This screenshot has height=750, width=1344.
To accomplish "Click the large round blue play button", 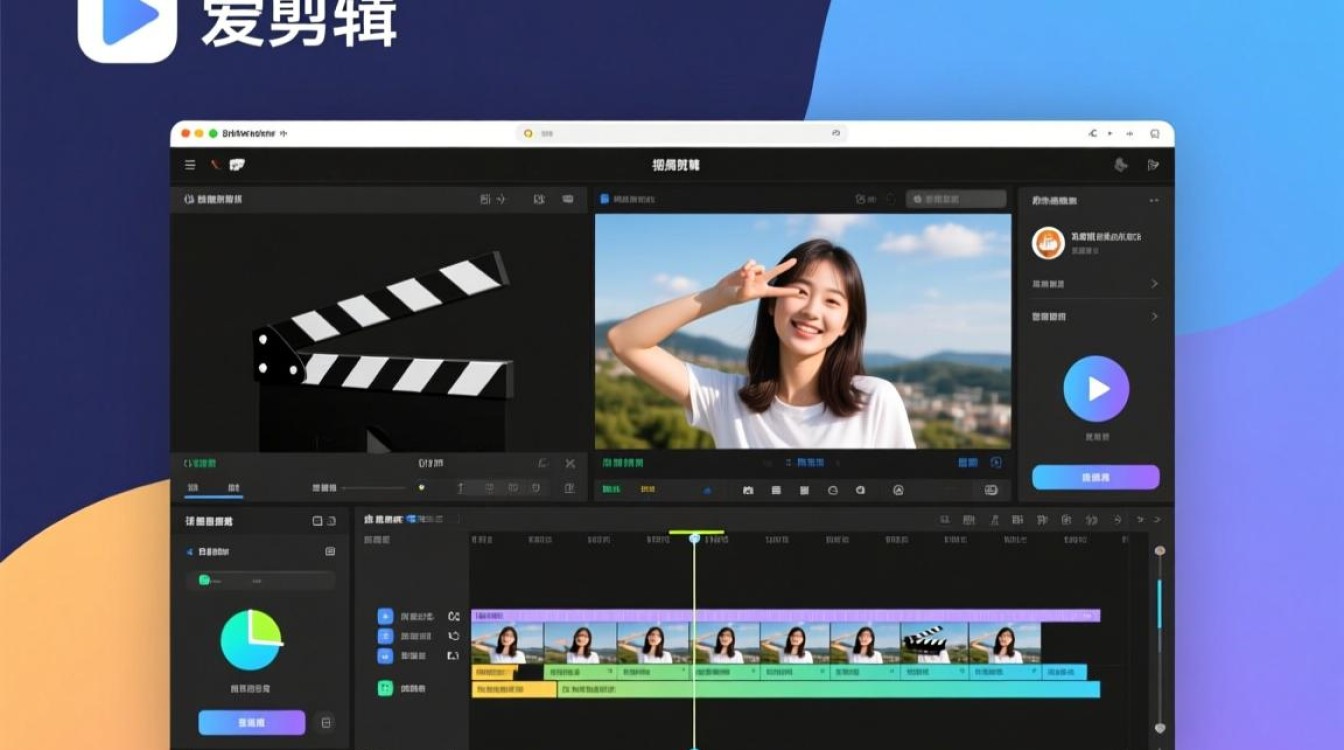I will tap(1096, 388).
